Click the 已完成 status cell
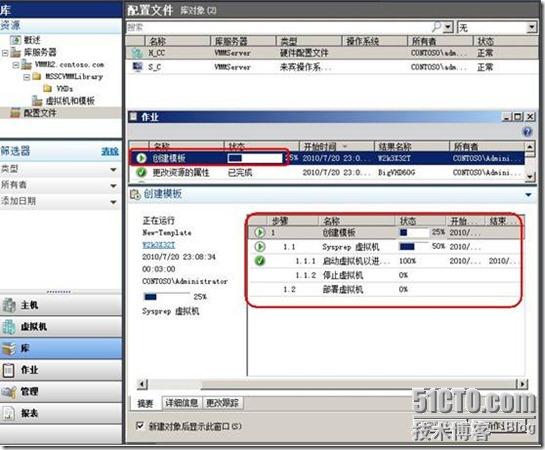 pos(240,172)
